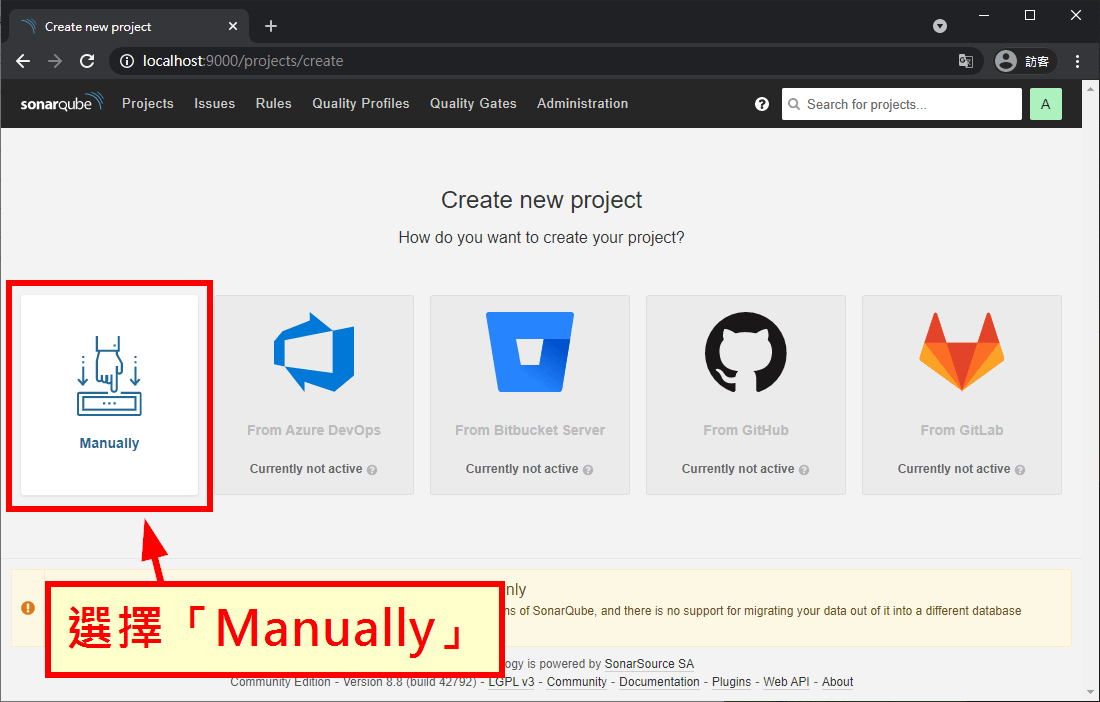Click the GitLab fox logo icon
The width and height of the screenshot is (1100, 702).
tap(962, 351)
